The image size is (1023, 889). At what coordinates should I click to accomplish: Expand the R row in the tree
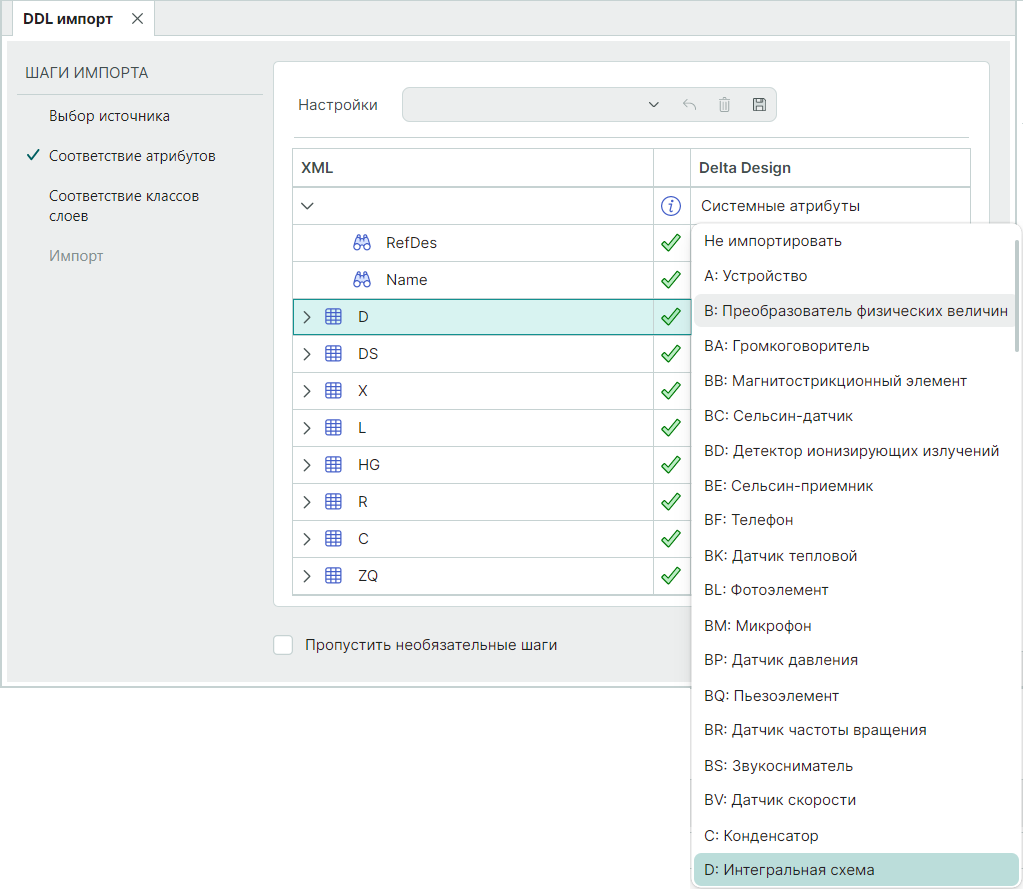(307, 502)
